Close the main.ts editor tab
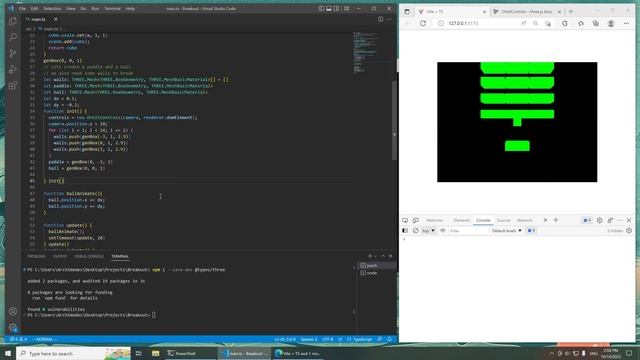 point(56,19)
